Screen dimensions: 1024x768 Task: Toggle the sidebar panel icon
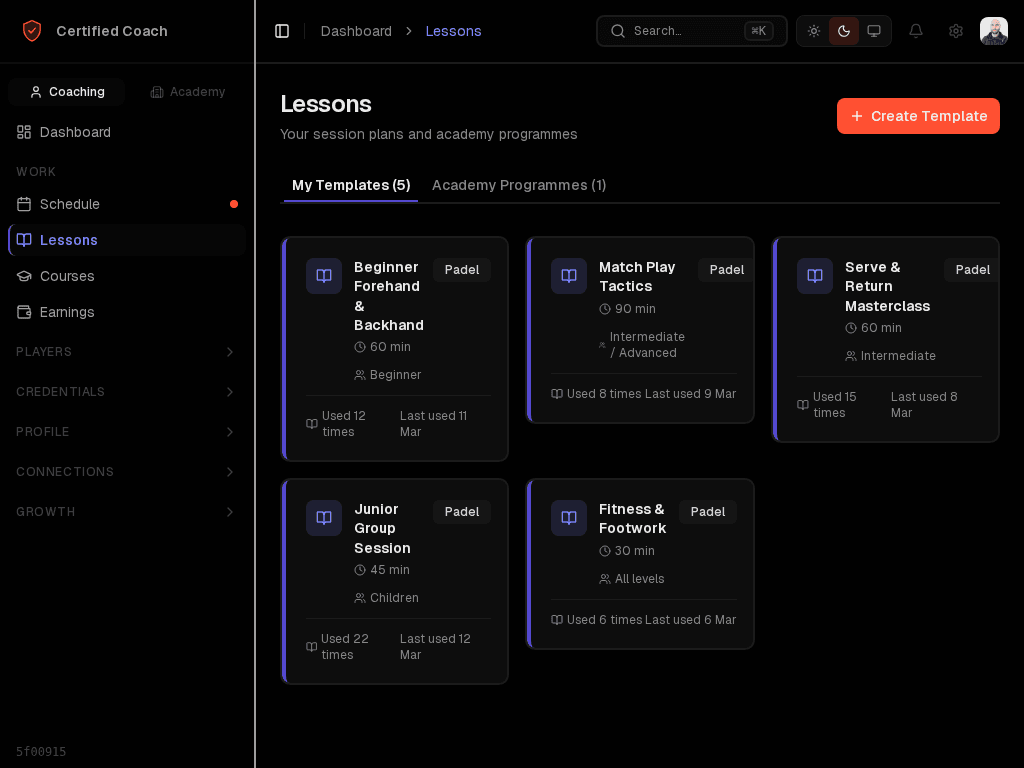click(x=282, y=31)
